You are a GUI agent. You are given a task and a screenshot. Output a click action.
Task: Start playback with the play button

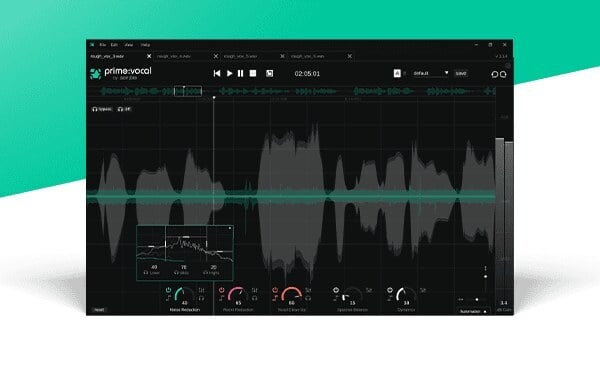coord(229,73)
